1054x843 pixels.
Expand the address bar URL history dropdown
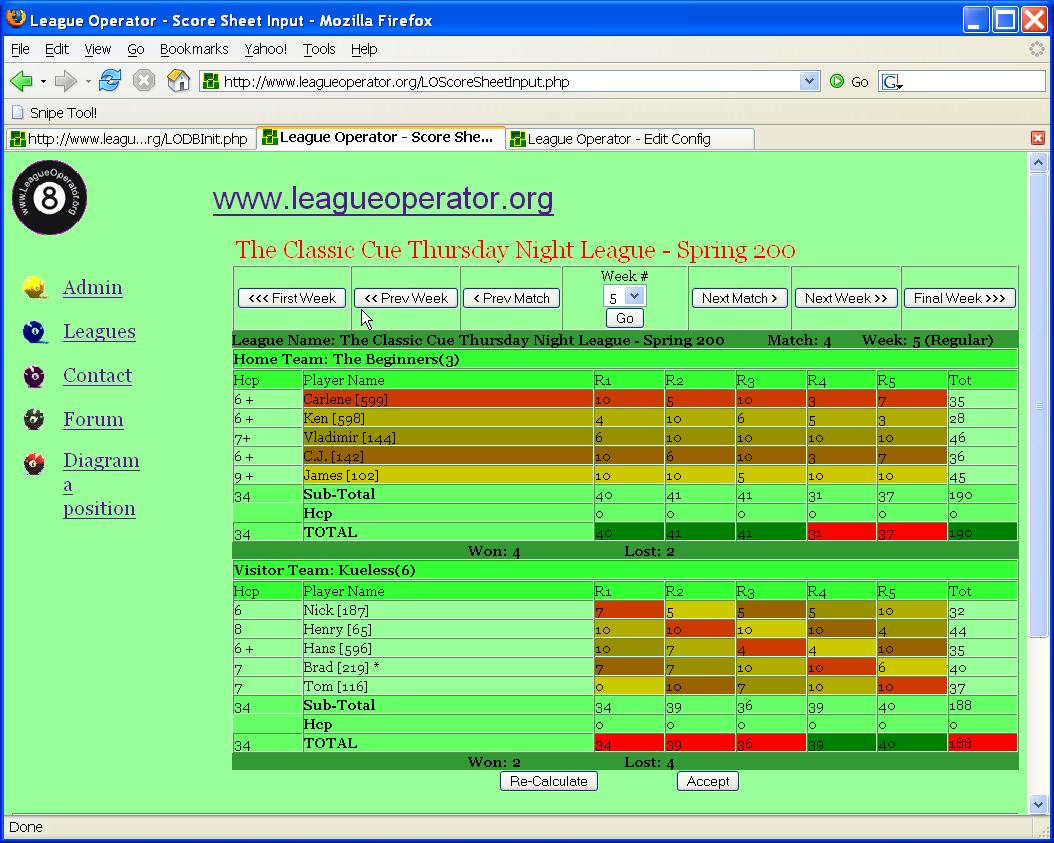pyautogui.click(x=810, y=82)
